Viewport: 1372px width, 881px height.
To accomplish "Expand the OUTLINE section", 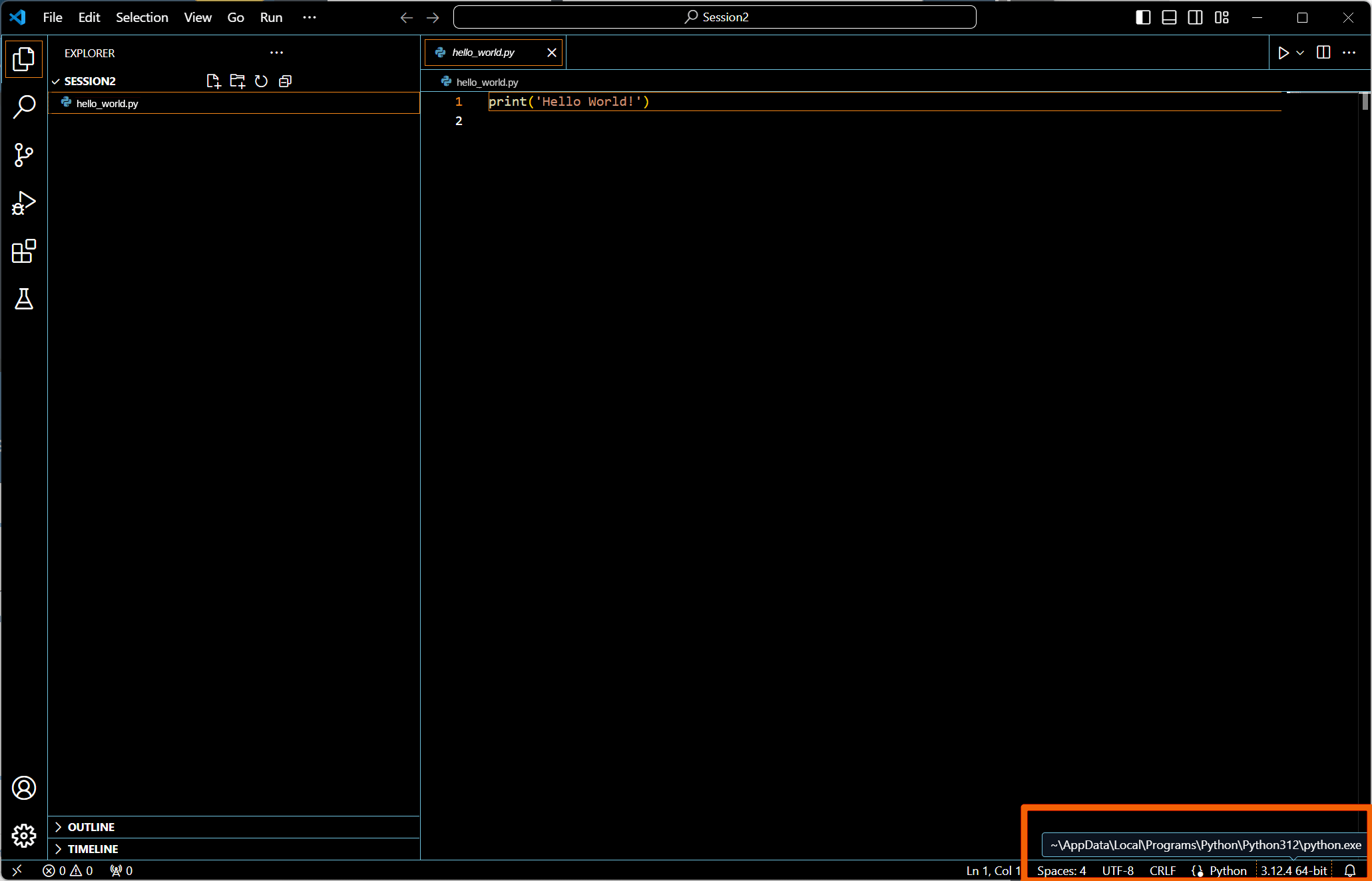I will 91,827.
